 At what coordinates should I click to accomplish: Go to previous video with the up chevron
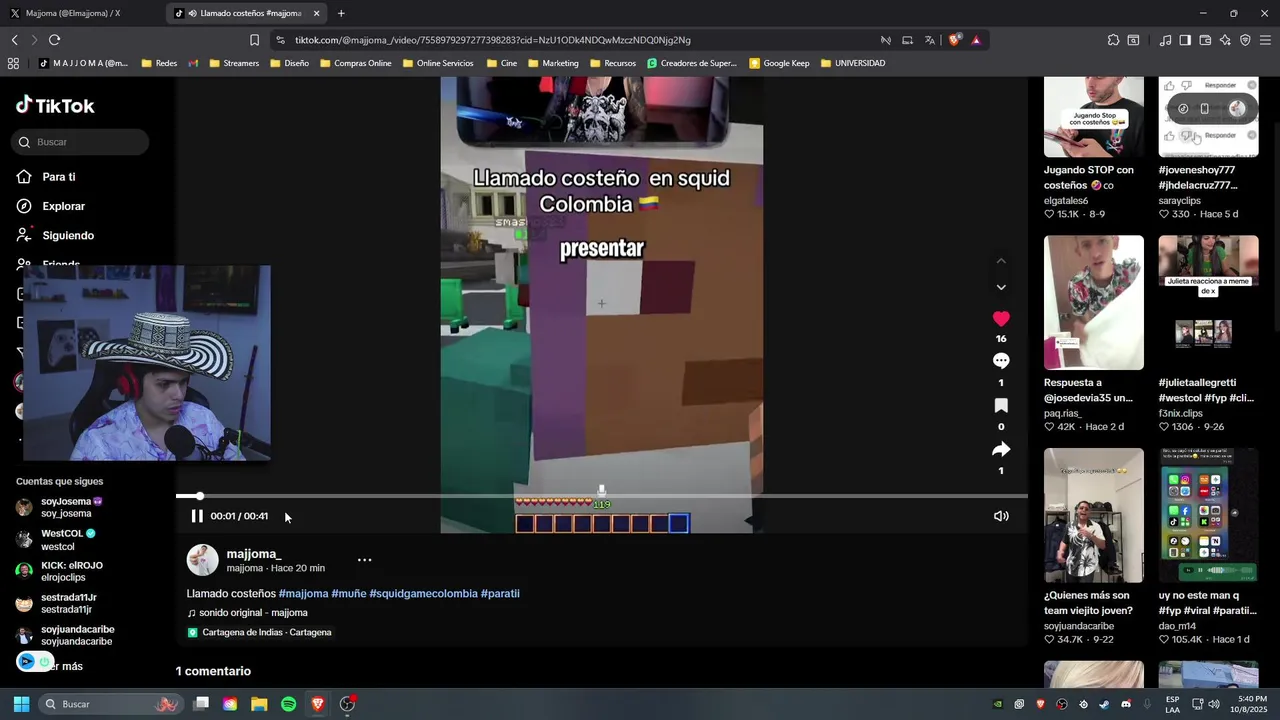coord(1001,261)
